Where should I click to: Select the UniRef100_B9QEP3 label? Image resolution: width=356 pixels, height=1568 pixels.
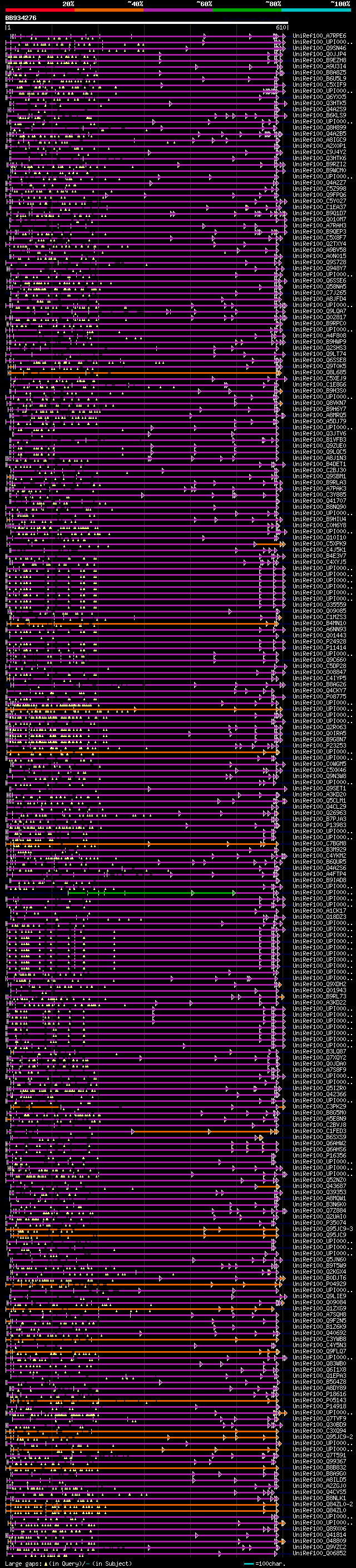coord(319,231)
